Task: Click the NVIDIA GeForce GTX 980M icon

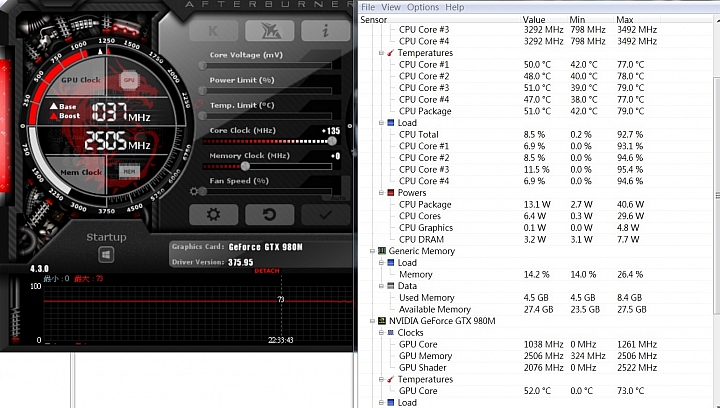Action: pyautogui.click(x=382, y=321)
